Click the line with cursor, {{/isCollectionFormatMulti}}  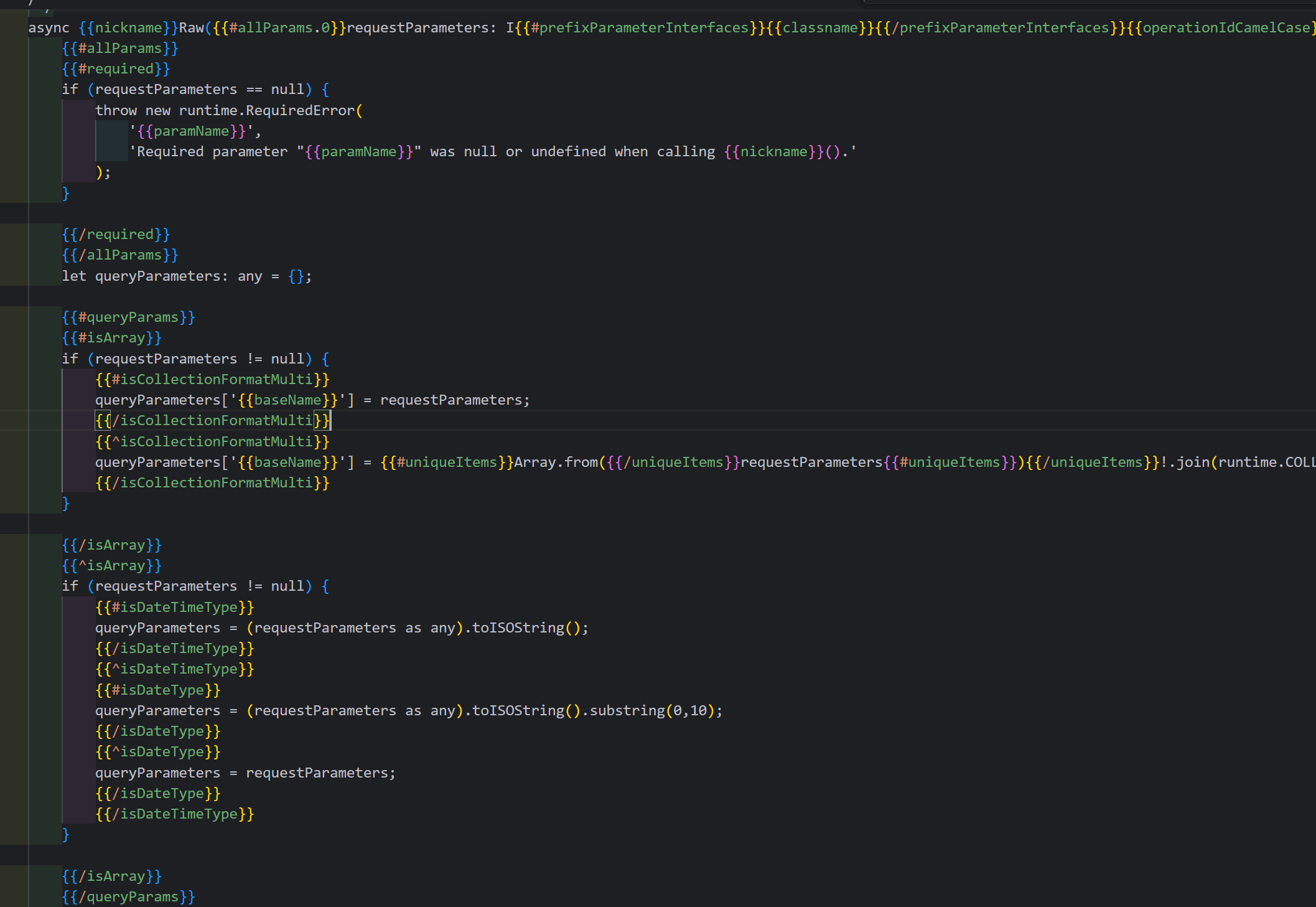point(212,421)
